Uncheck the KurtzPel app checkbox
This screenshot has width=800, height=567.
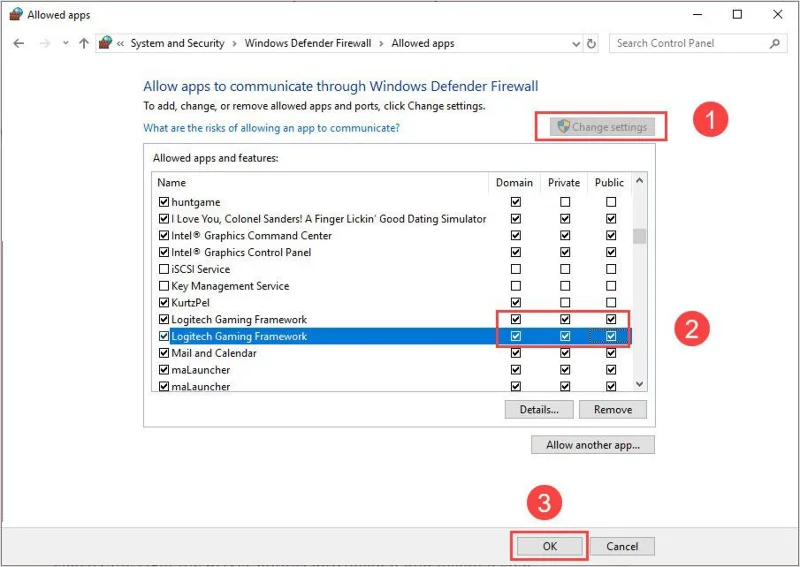pos(164,303)
